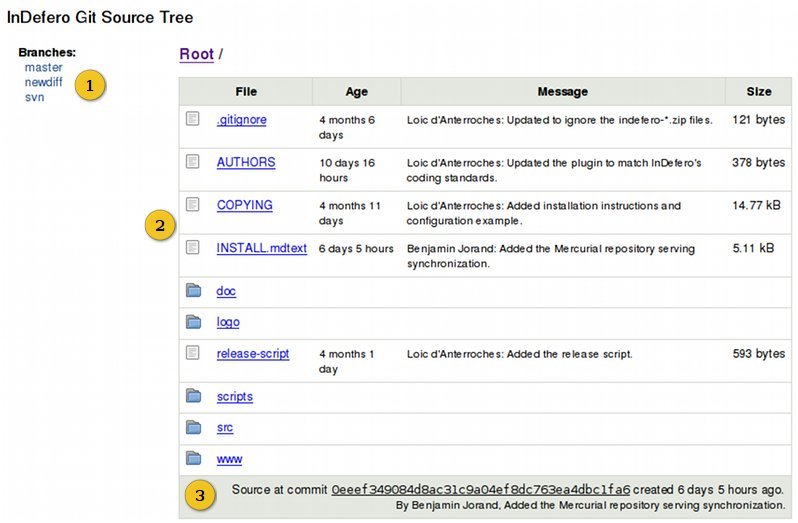This screenshot has width=798, height=523.
Task: Click the file icon beside .gitignore
Action: [192, 119]
